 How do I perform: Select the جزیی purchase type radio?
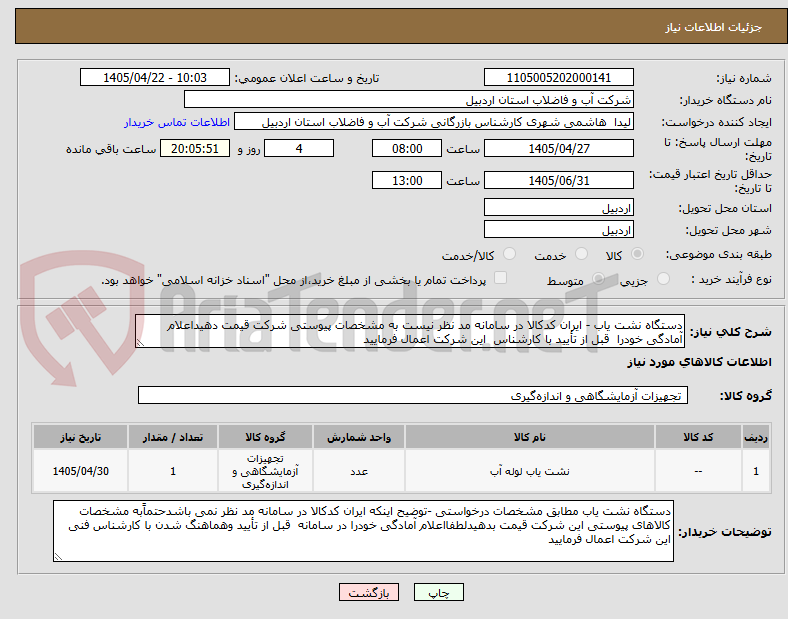click(x=663, y=279)
